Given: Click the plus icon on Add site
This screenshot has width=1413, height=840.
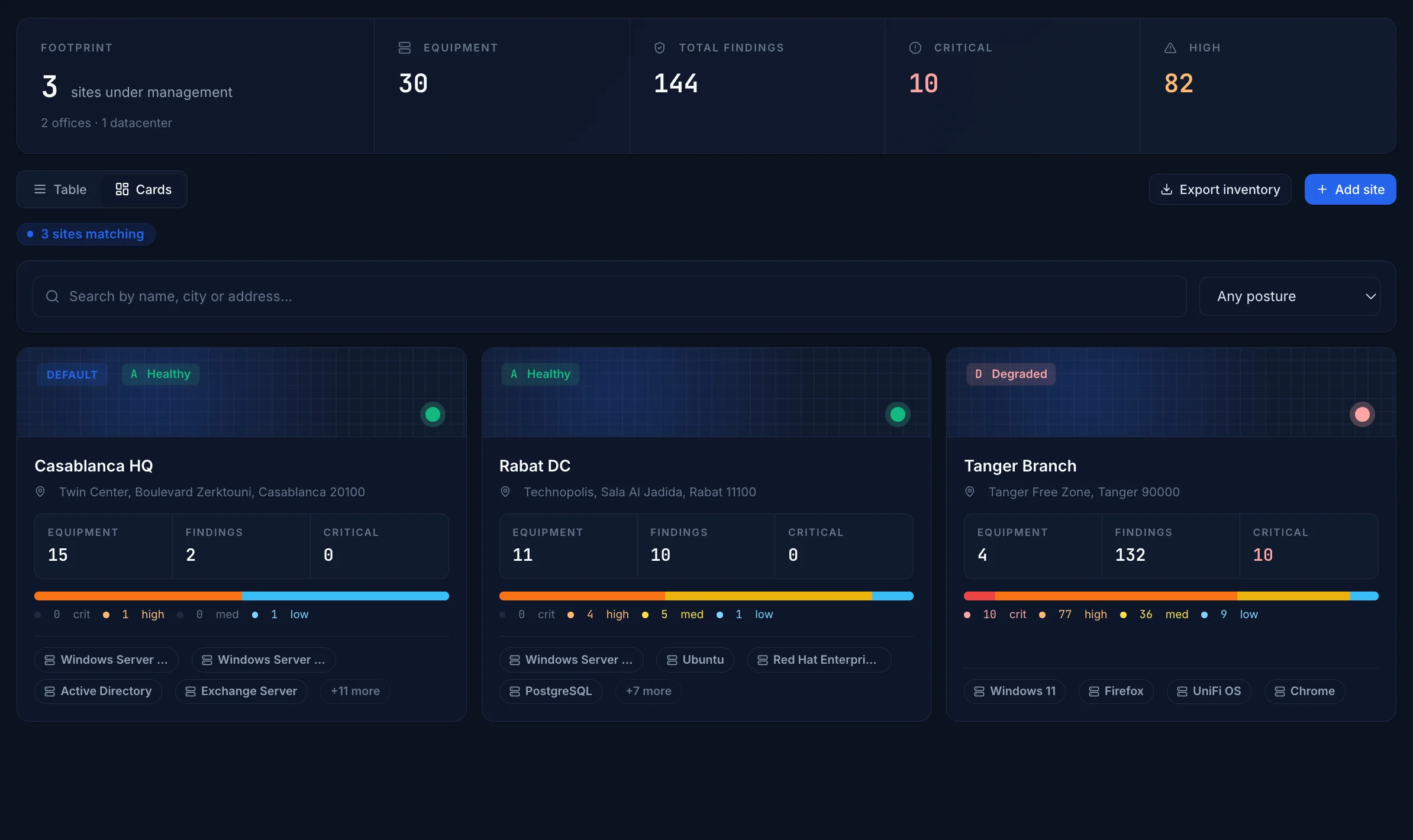Looking at the screenshot, I should tap(1322, 189).
